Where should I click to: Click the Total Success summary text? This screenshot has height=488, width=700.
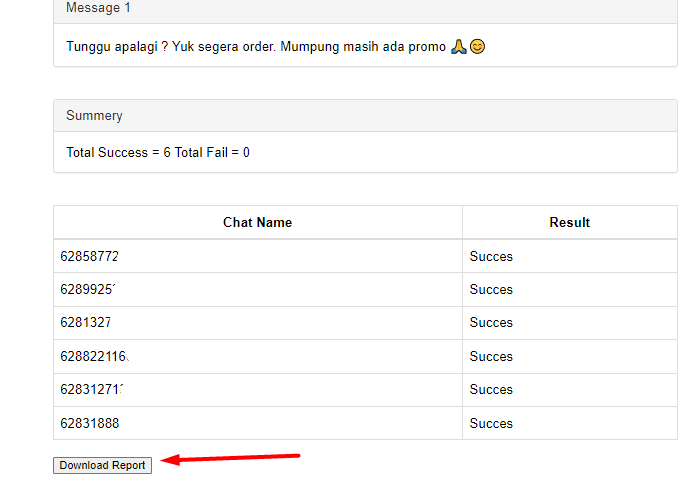point(158,153)
